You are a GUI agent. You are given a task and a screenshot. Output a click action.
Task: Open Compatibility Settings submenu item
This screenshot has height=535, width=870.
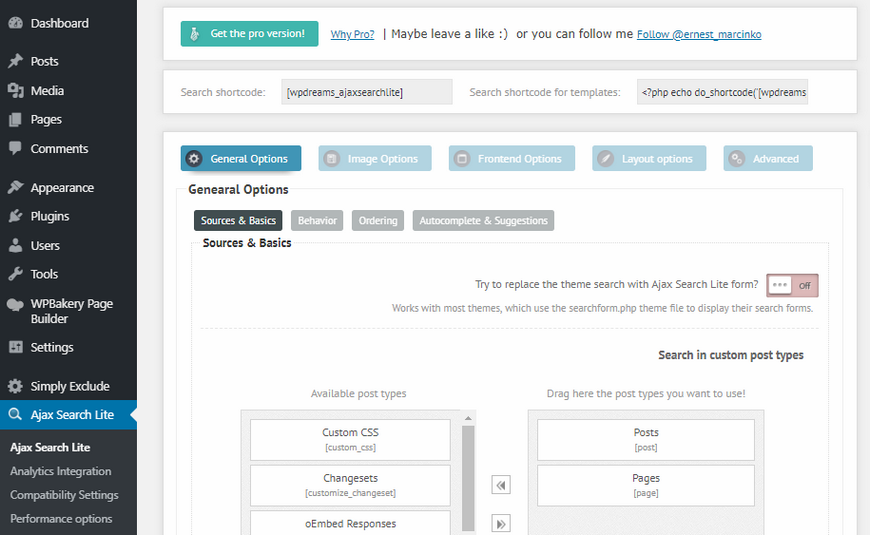(64, 495)
